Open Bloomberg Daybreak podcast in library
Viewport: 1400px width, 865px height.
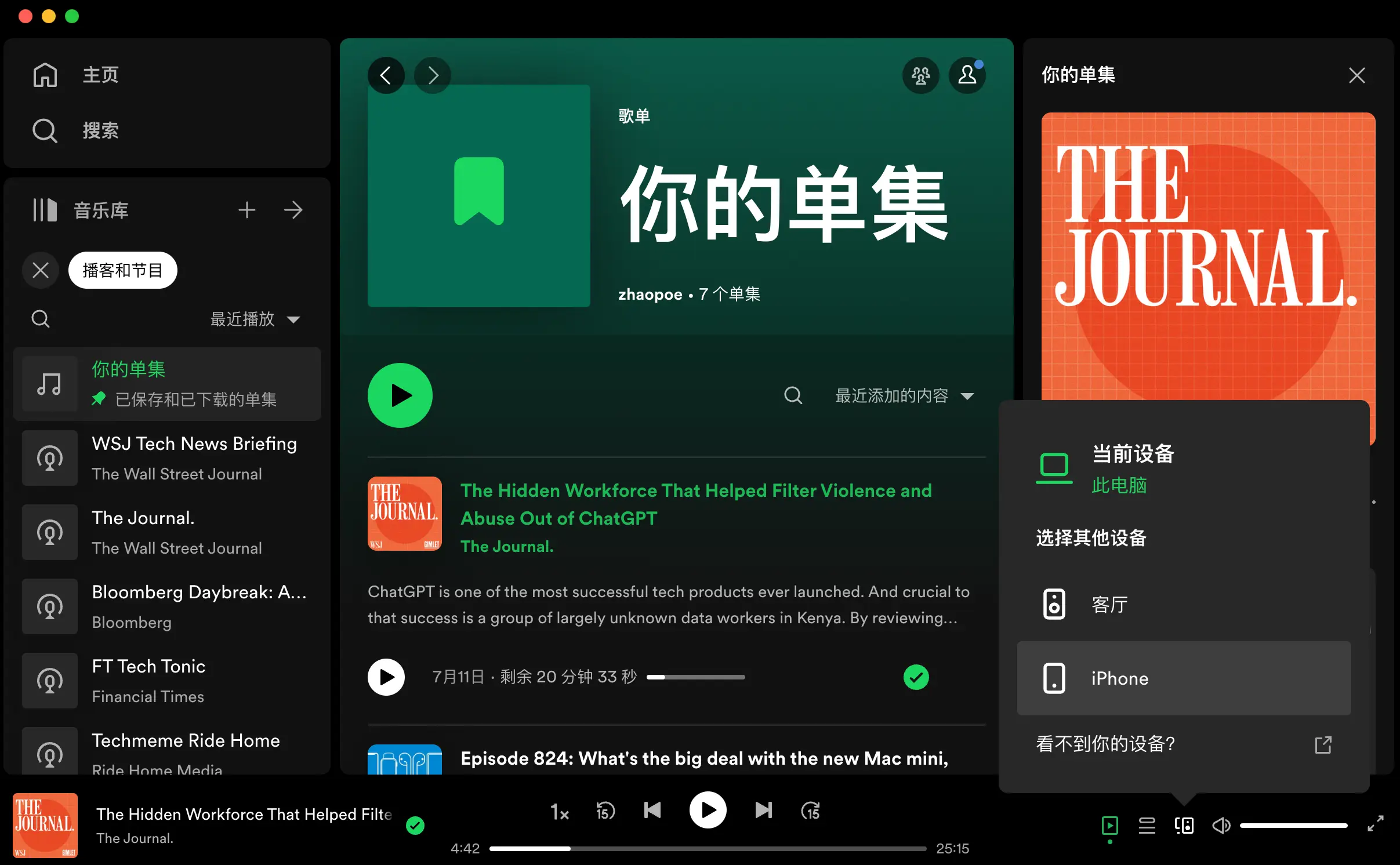pyautogui.click(x=167, y=606)
